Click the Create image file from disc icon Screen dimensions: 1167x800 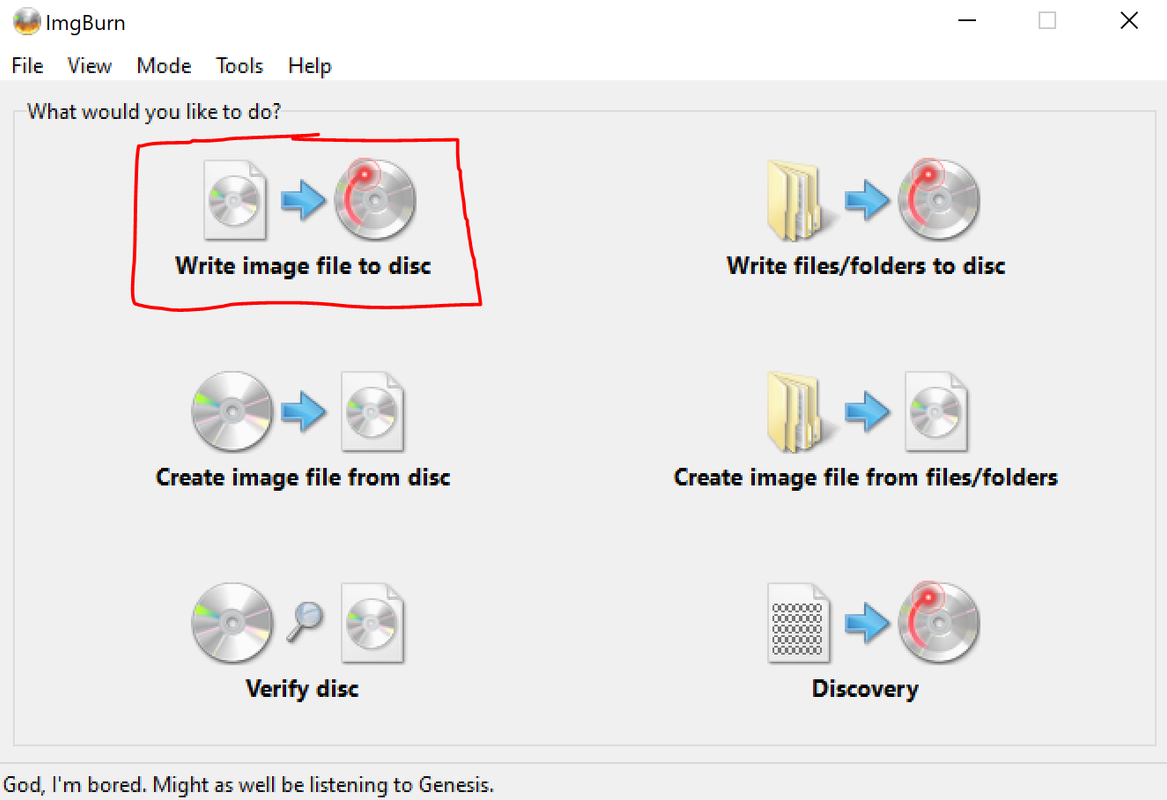(298, 412)
